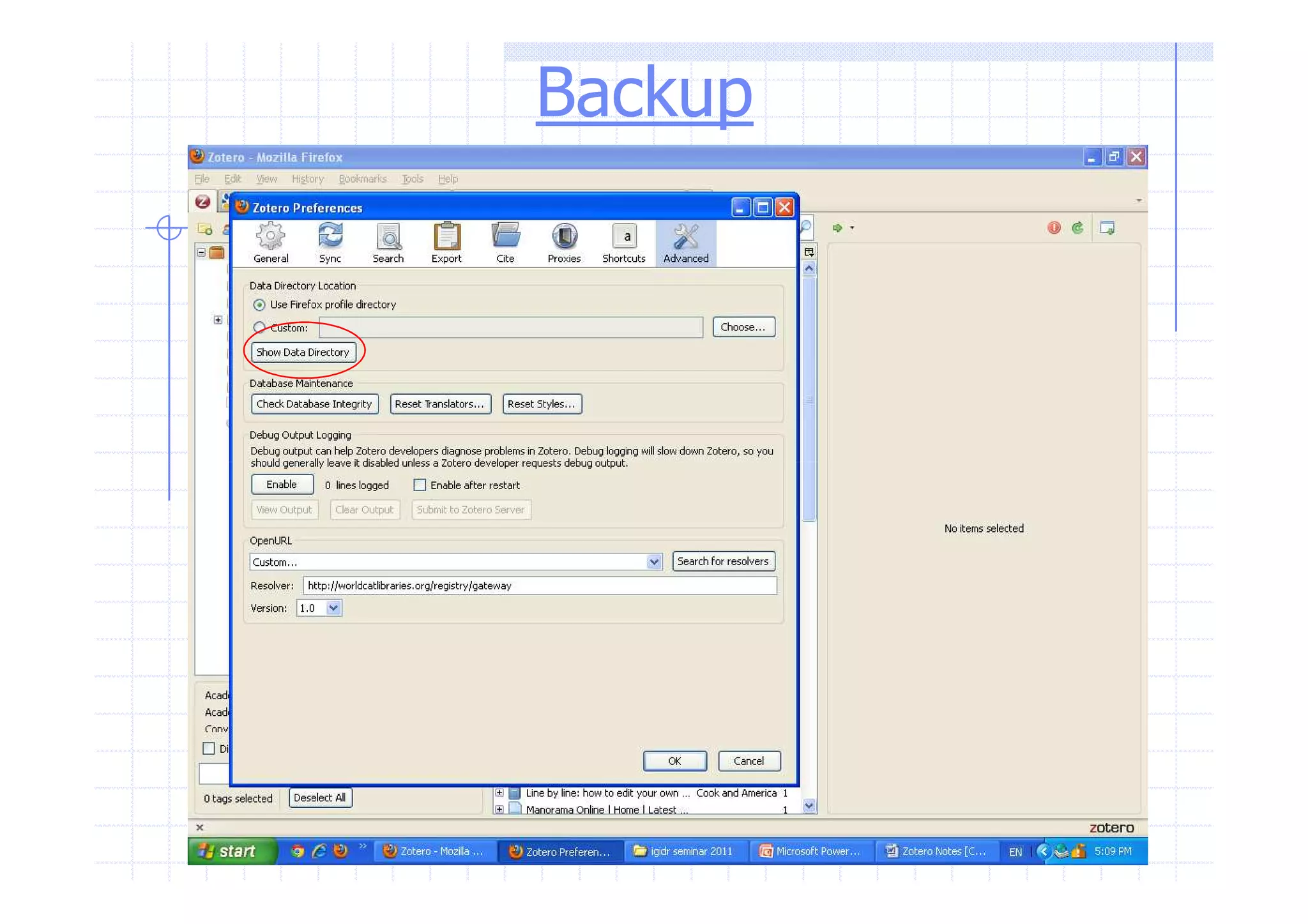Image resolution: width=1308 pixels, height=924 pixels.
Task: Click Show Data Directory button
Action: (x=303, y=352)
